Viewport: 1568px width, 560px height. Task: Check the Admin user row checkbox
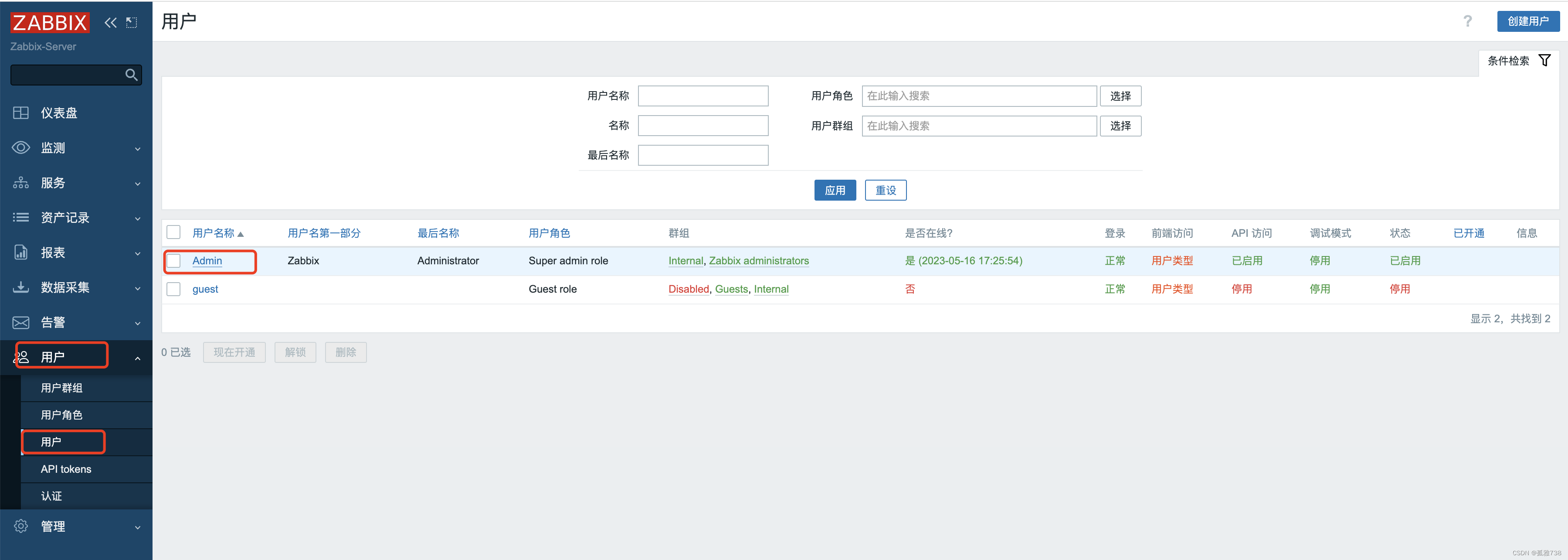173,261
